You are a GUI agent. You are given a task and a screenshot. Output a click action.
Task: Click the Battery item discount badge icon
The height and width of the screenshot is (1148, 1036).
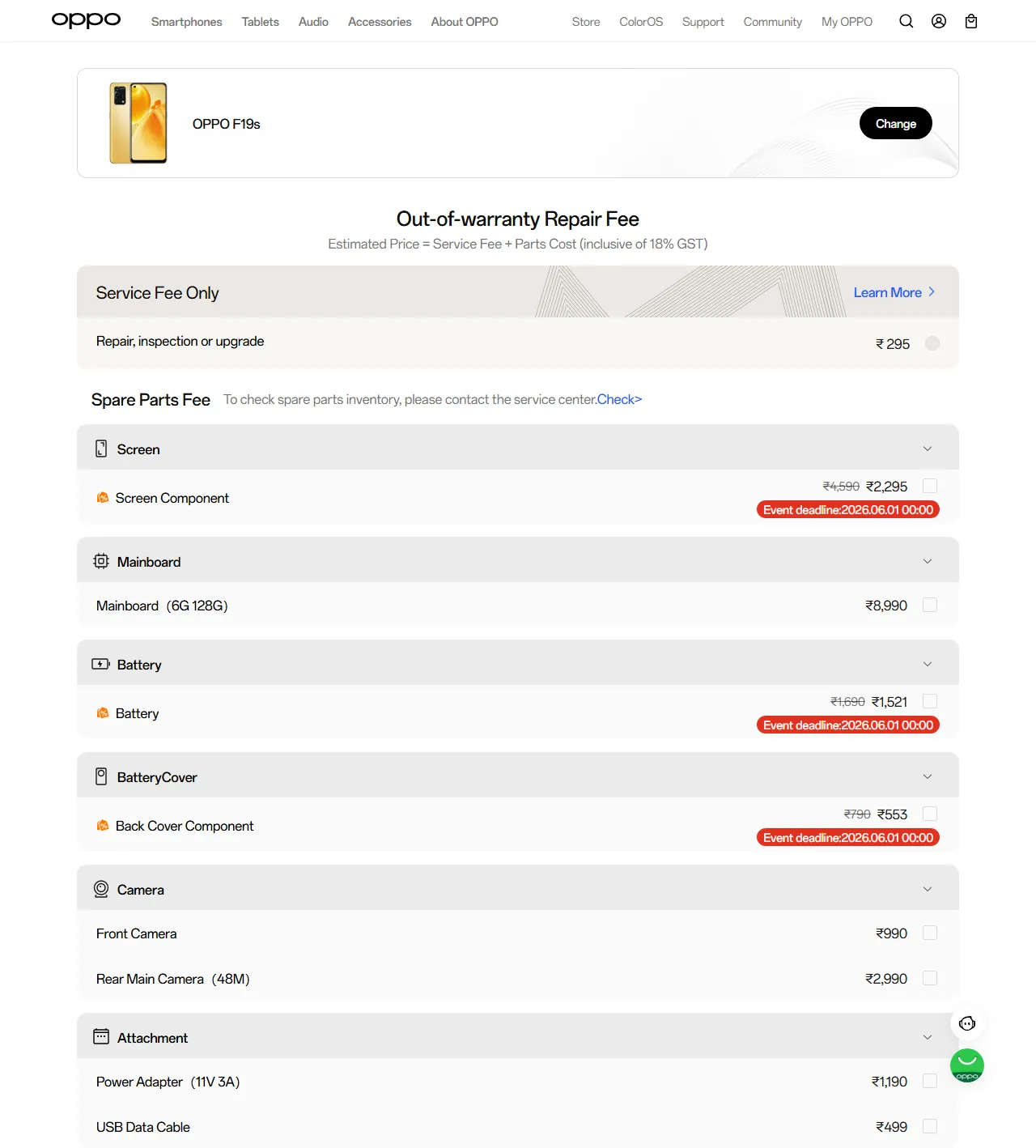(x=103, y=713)
